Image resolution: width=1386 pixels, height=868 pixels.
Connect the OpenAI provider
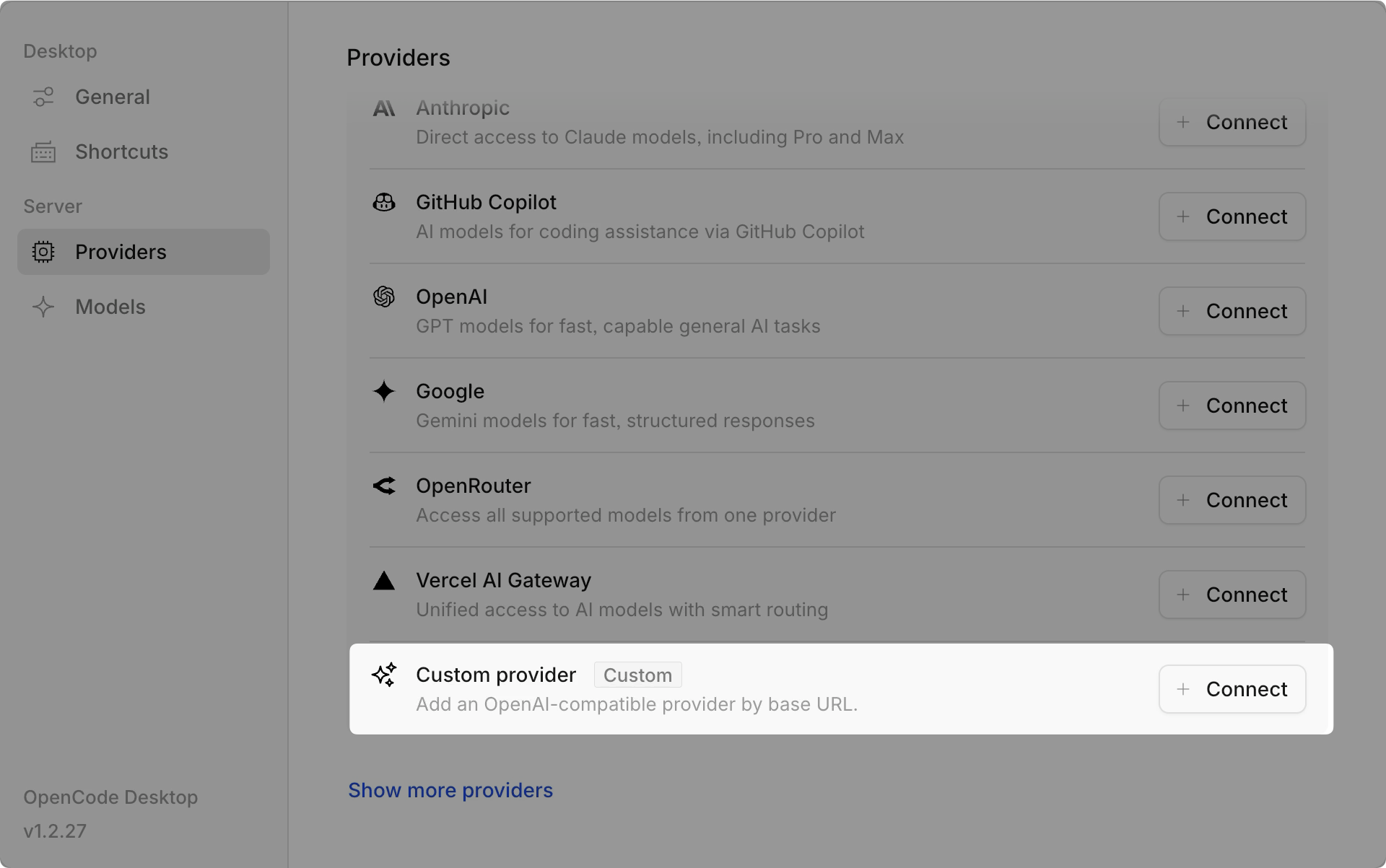[x=1232, y=311]
